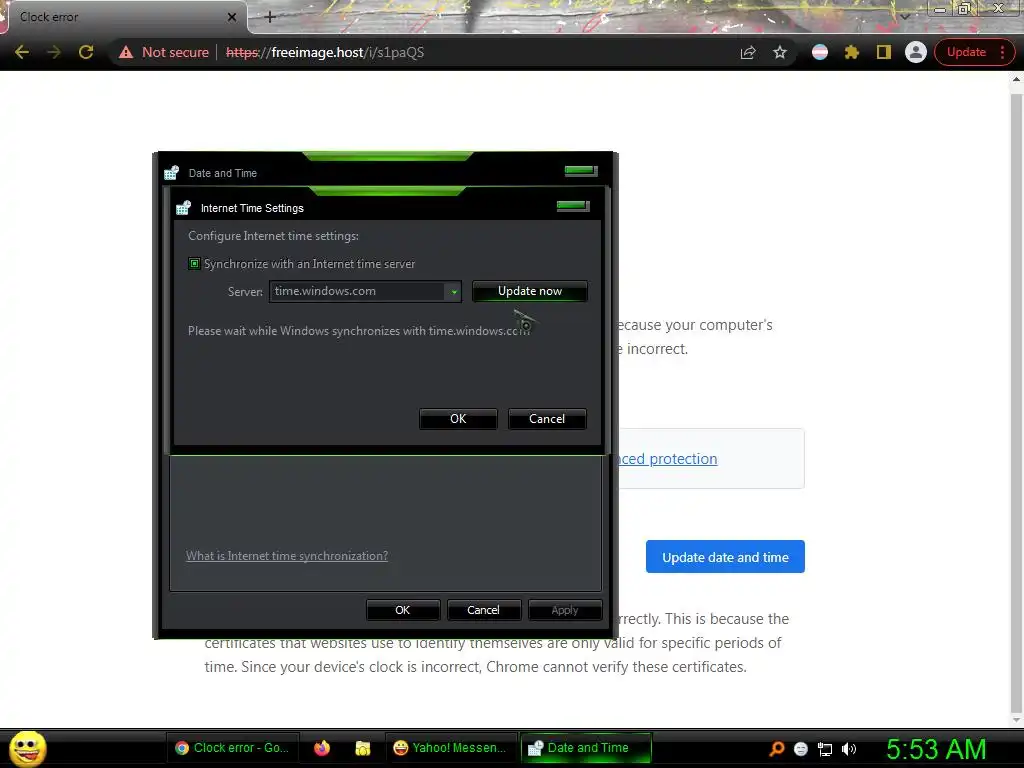Click OK in the Date and Time window

pyautogui.click(x=402, y=610)
